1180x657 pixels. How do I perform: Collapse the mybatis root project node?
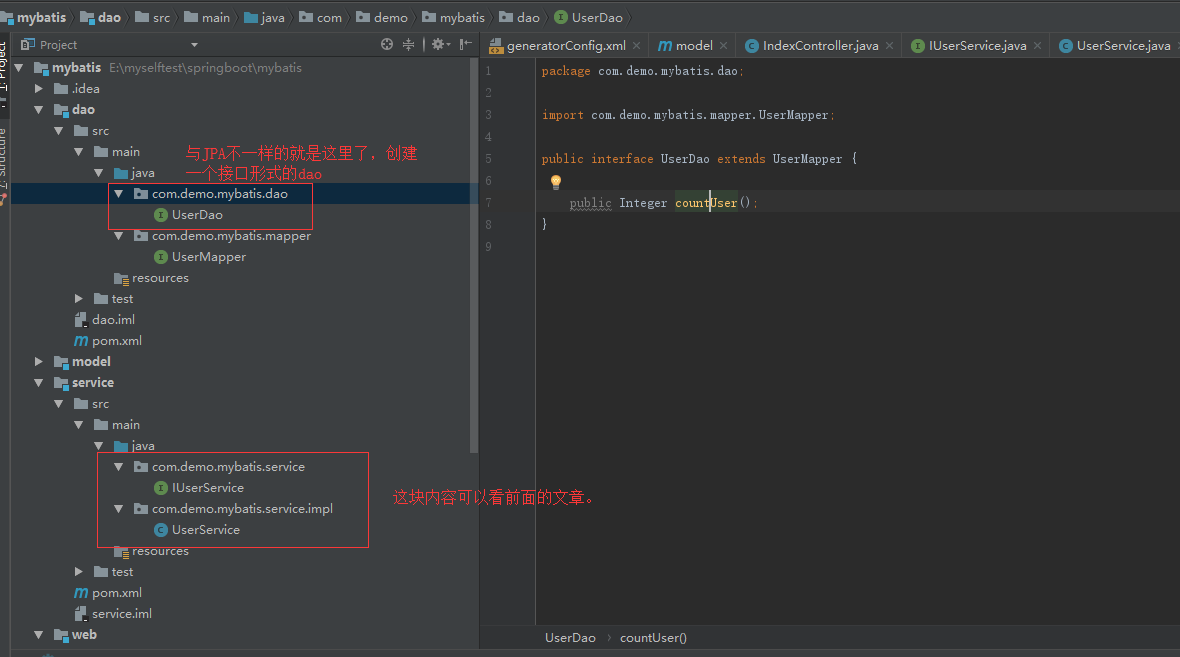coord(19,68)
